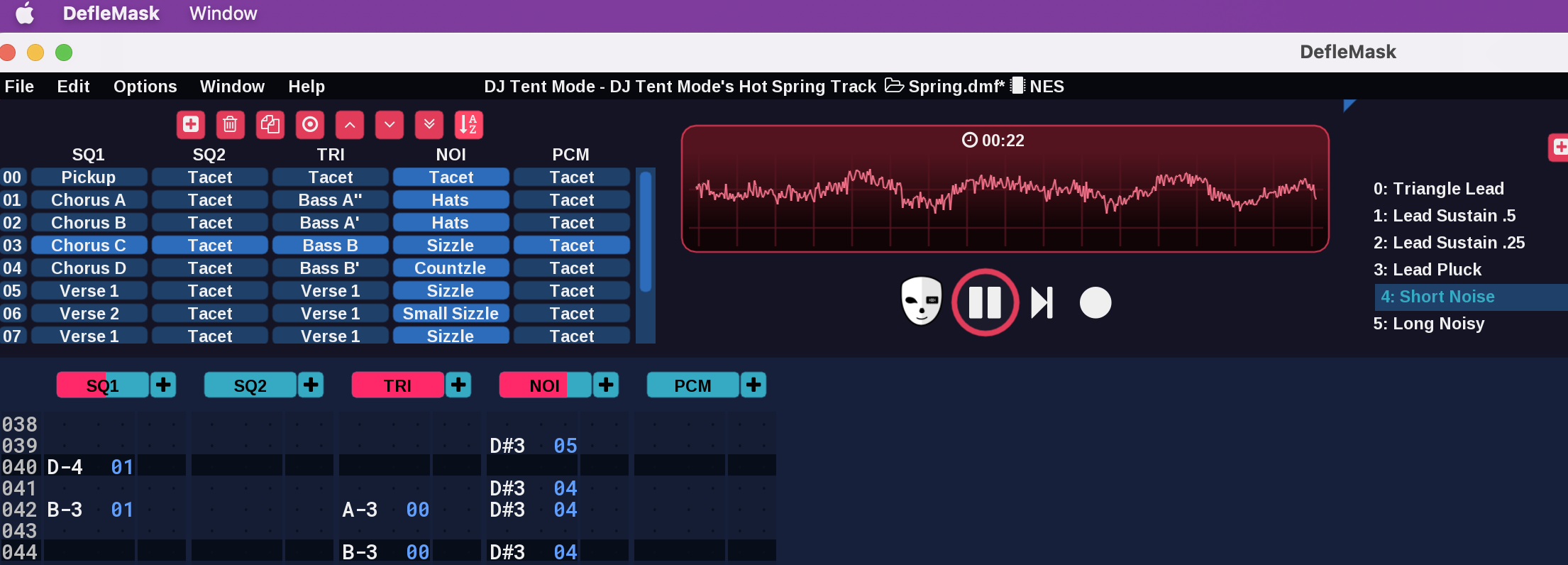Select instrument 5: Long Noisy

1428,324
